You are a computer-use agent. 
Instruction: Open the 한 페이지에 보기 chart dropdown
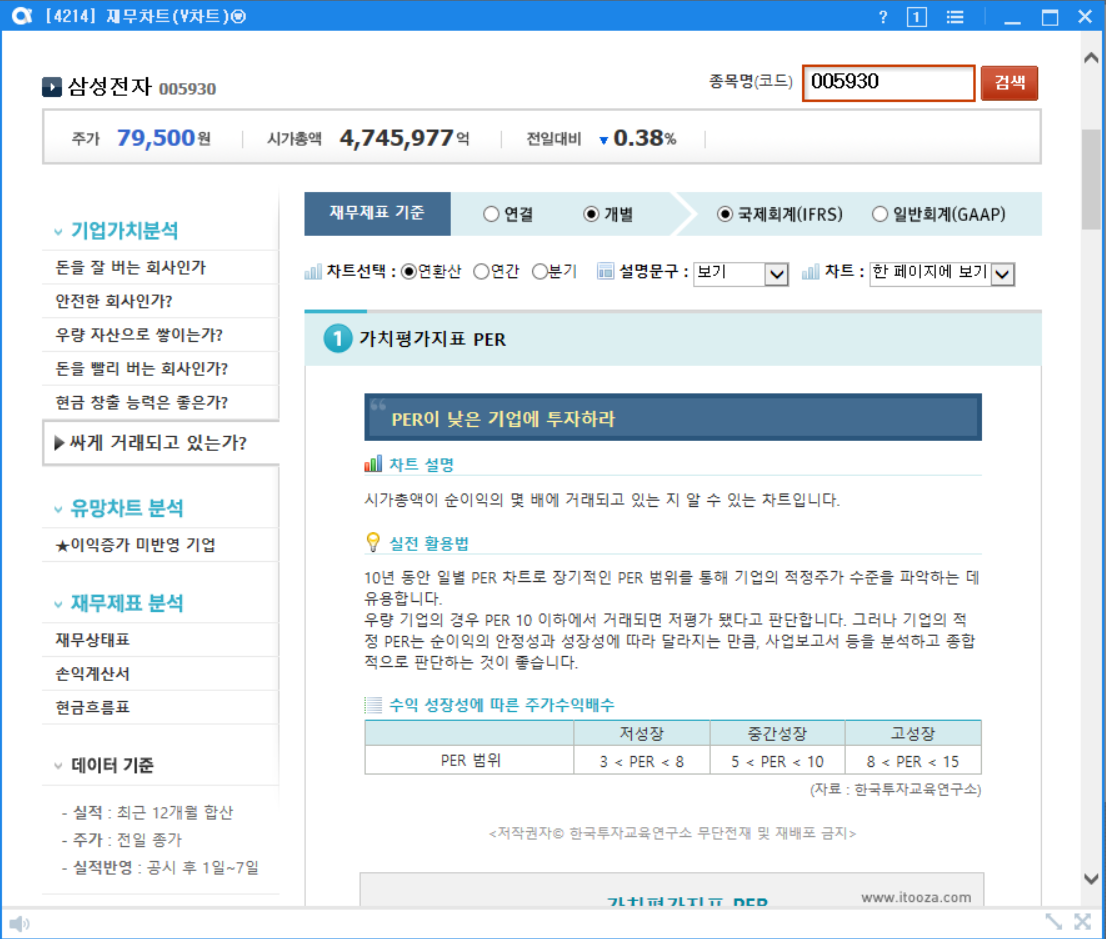coord(942,273)
